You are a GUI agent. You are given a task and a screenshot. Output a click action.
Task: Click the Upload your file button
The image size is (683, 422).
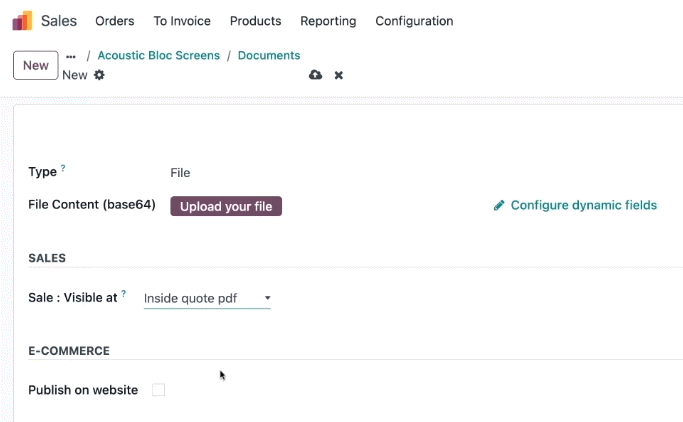(226, 206)
